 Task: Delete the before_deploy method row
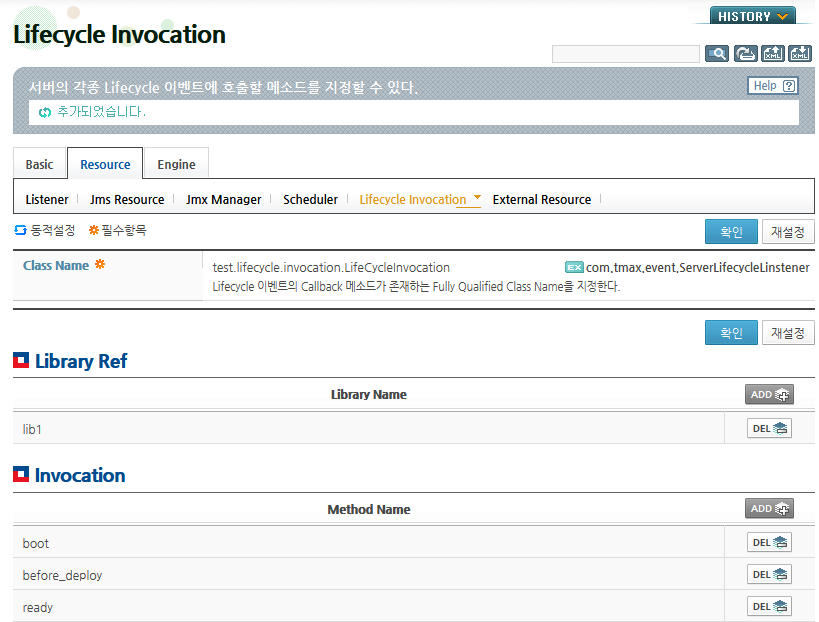point(769,574)
